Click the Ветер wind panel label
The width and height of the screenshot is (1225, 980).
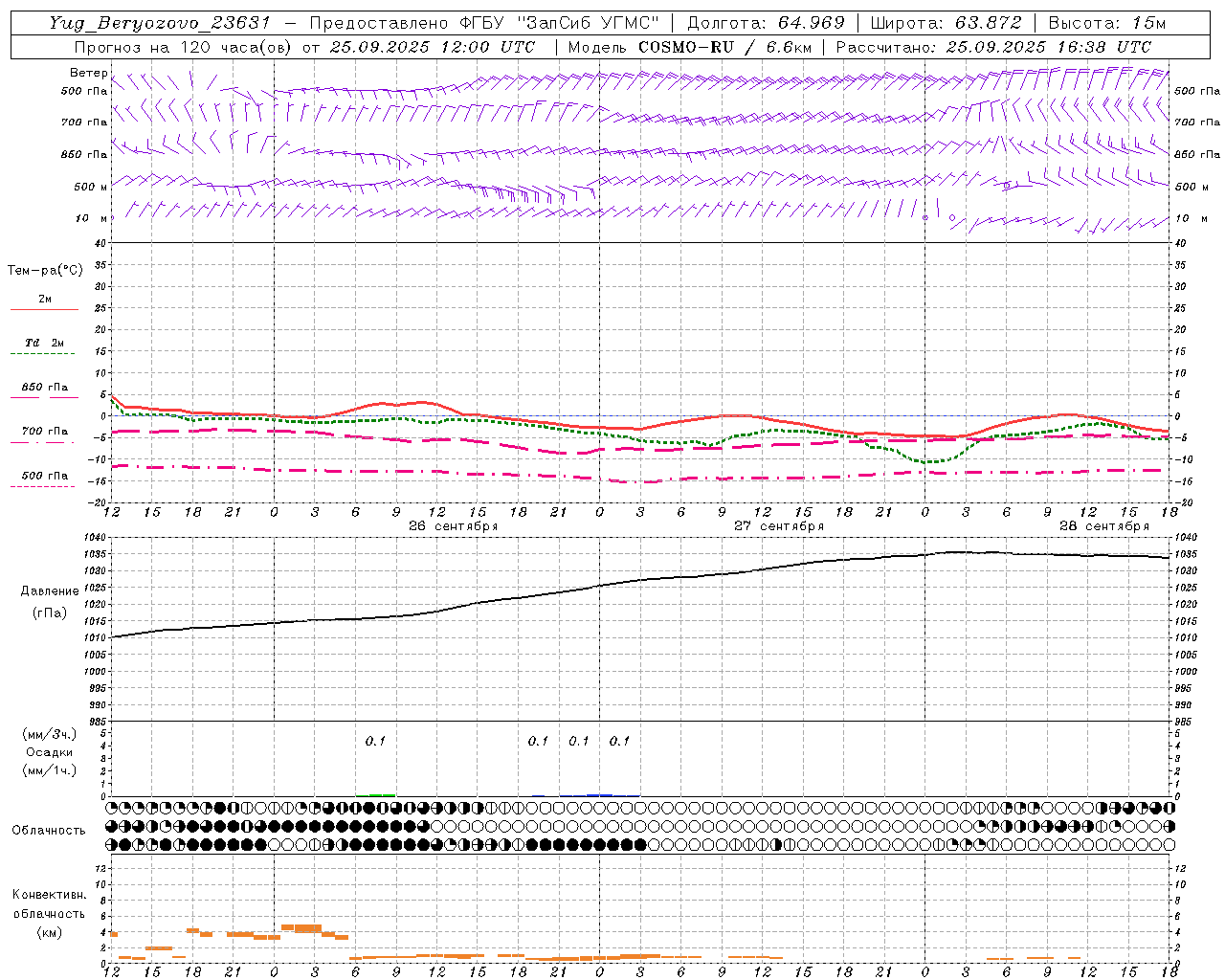(x=88, y=73)
